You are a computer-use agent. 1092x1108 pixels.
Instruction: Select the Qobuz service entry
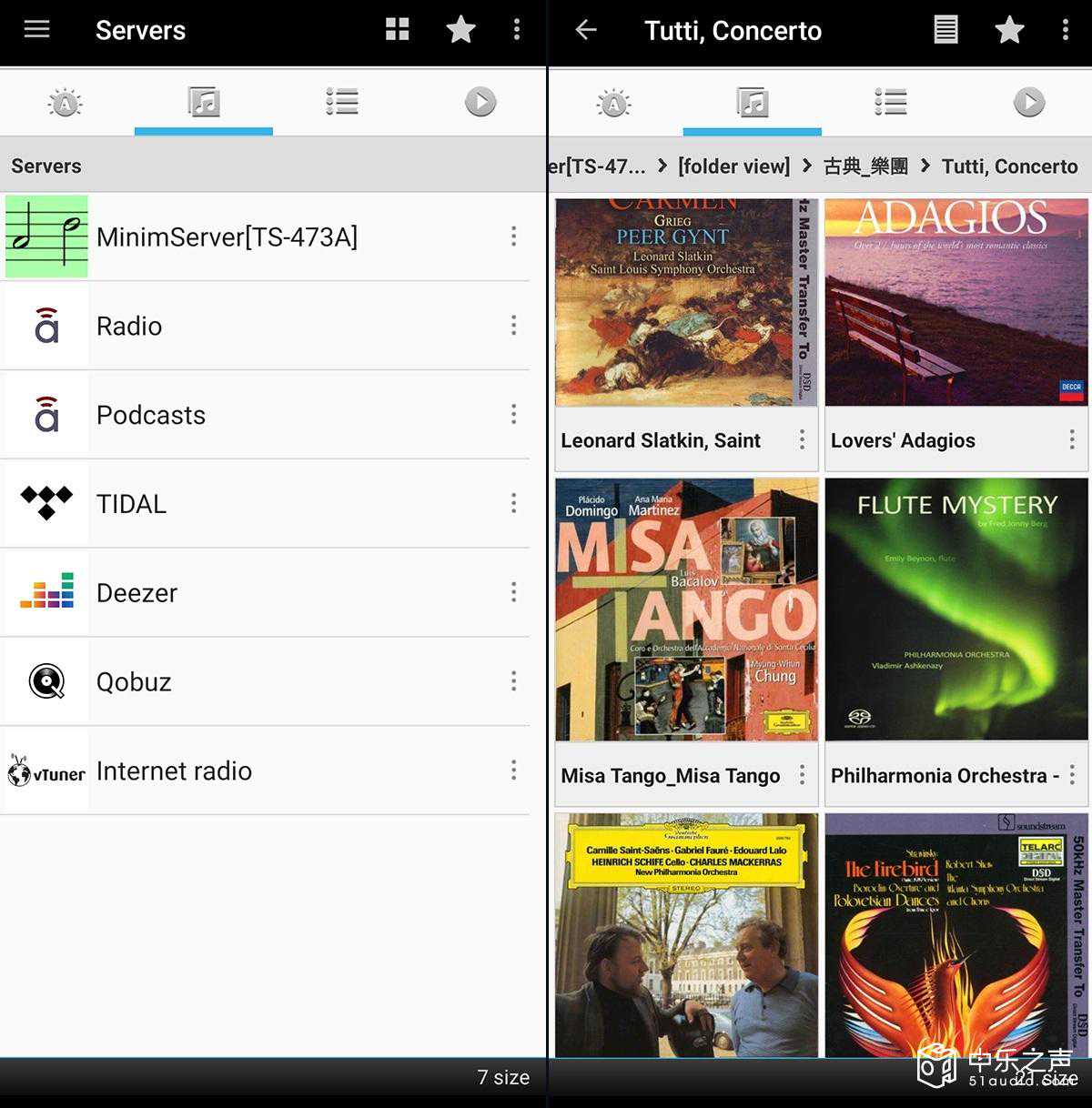[265, 681]
